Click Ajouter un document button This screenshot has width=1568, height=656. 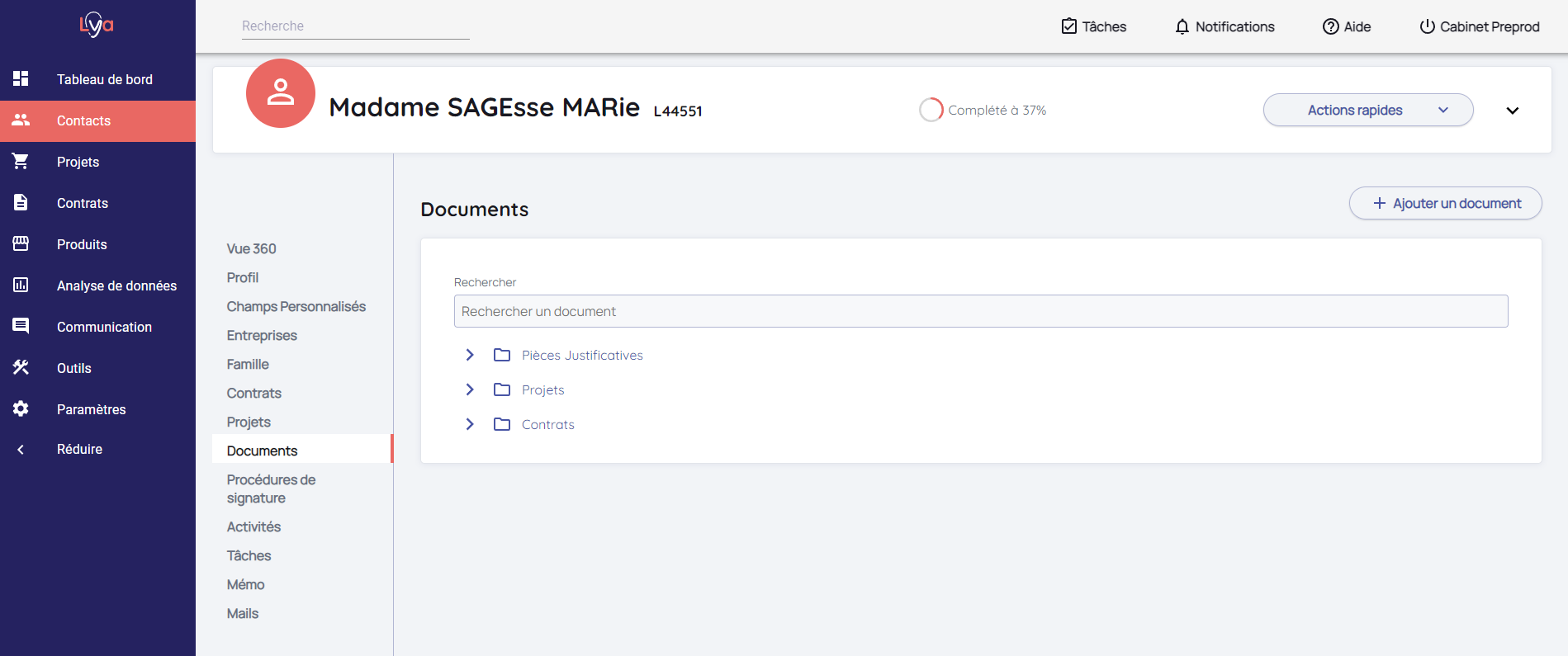[1445, 203]
